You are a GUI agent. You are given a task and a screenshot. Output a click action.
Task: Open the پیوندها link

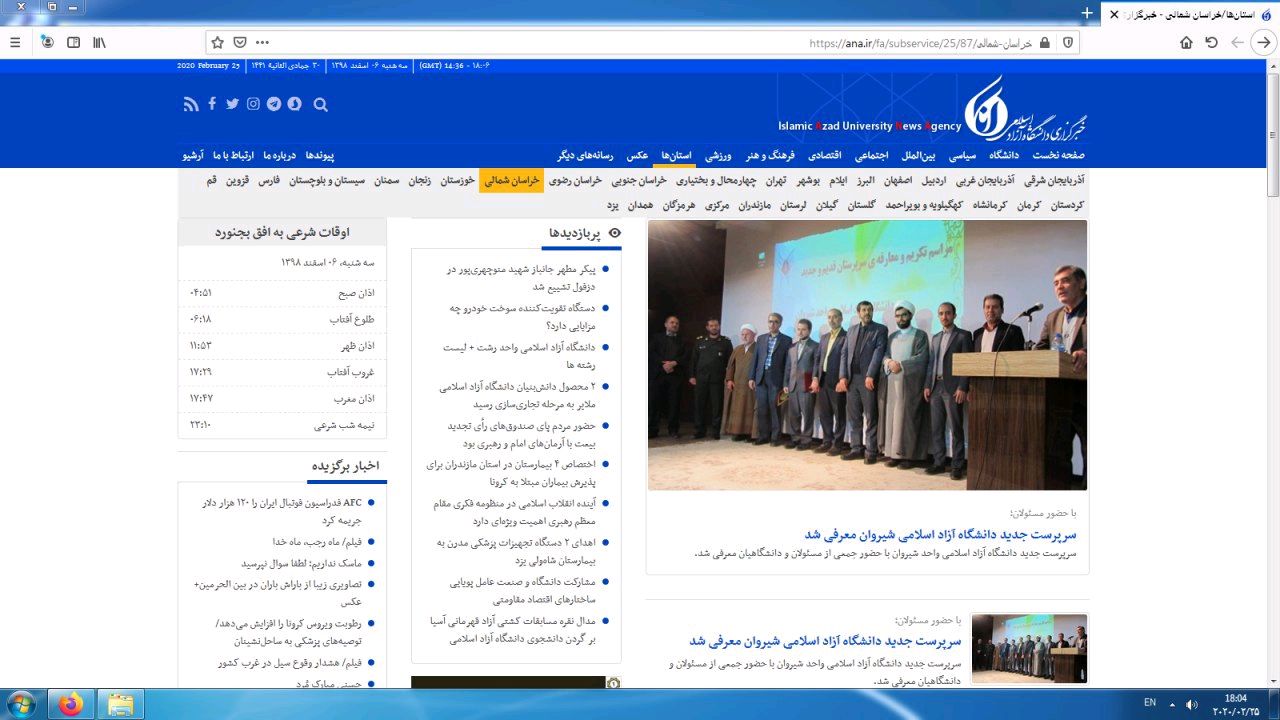pyautogui.click(x=319, y=155)
